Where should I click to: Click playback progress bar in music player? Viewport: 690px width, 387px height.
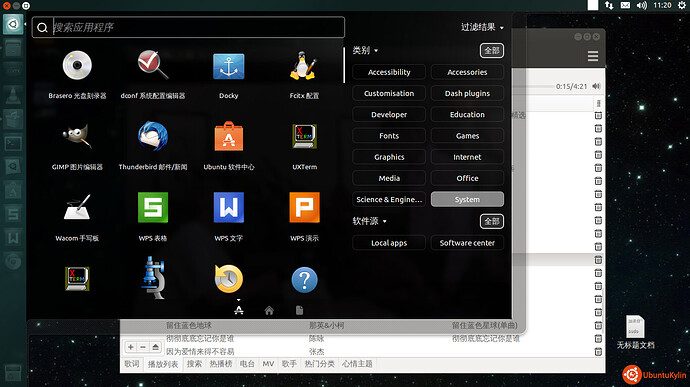pyautogui.click(x=532, y=86)
